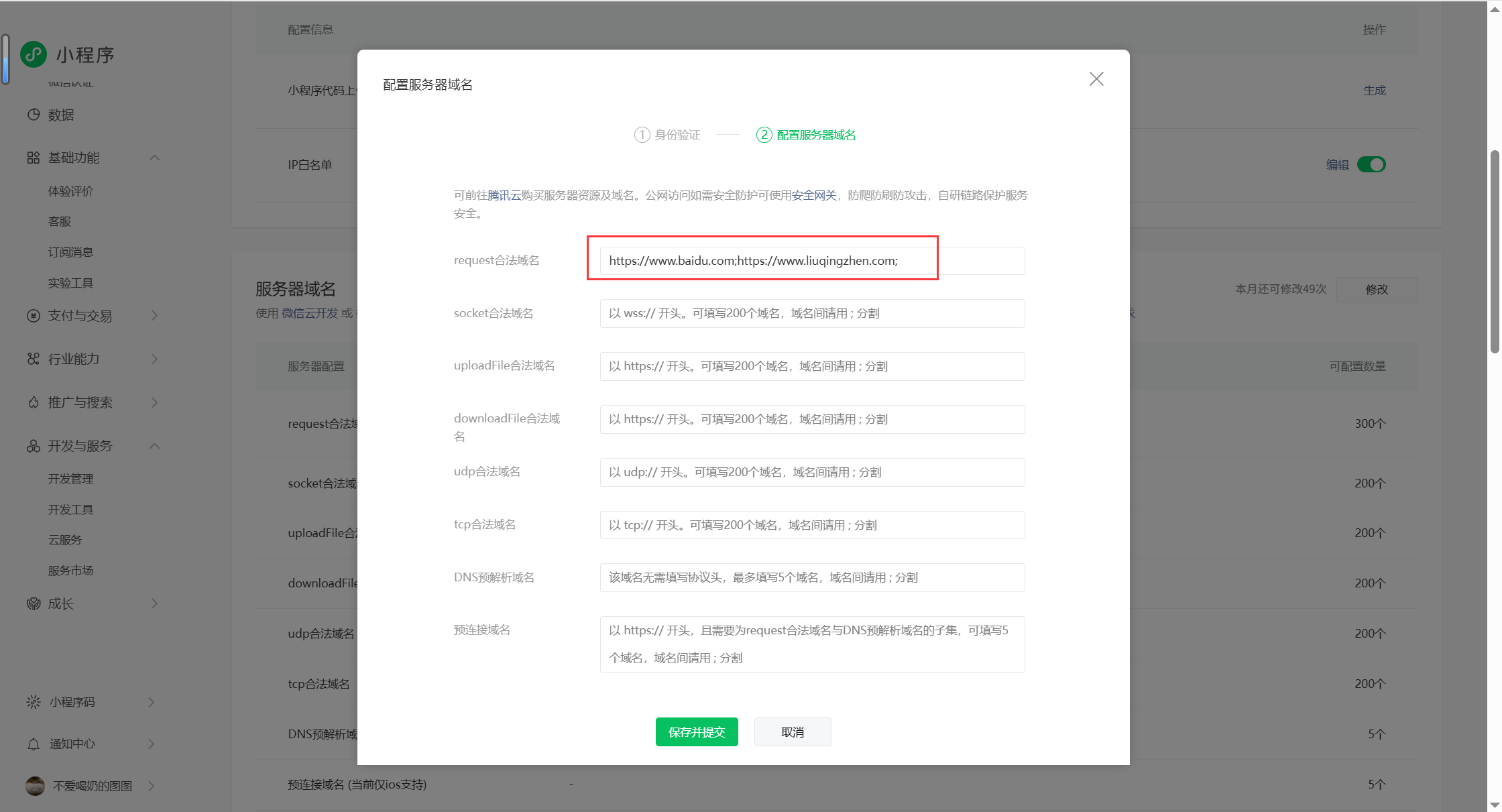Click the 支付与交易 yen icon
The height and width of the screenshot is (812, 1502).
pos(34,316)
